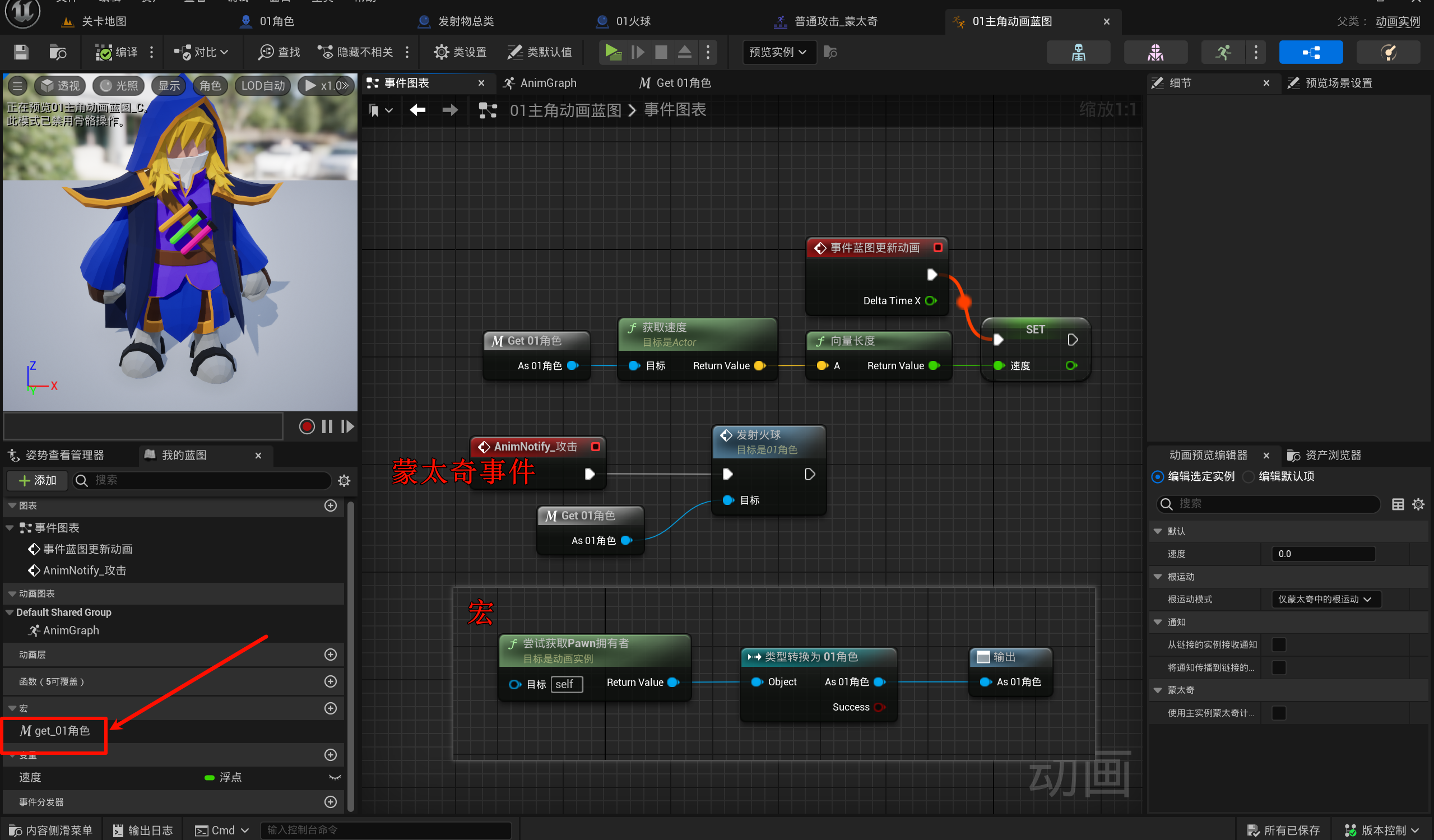Open My Blueprint panel settings gear
1434x840 pixels.
tap(344, 480)
